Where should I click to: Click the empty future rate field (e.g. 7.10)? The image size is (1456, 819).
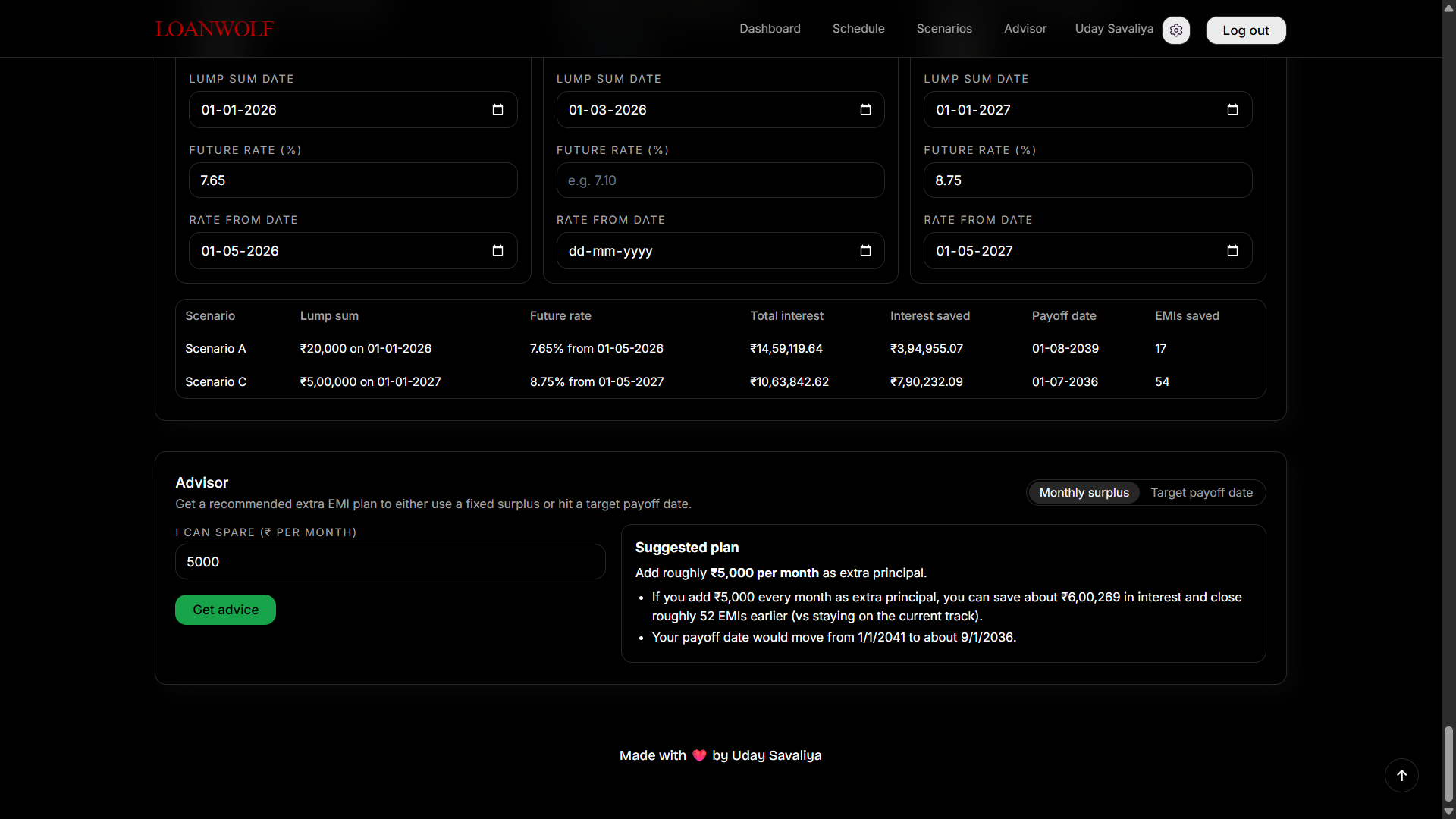pos(720,180)
